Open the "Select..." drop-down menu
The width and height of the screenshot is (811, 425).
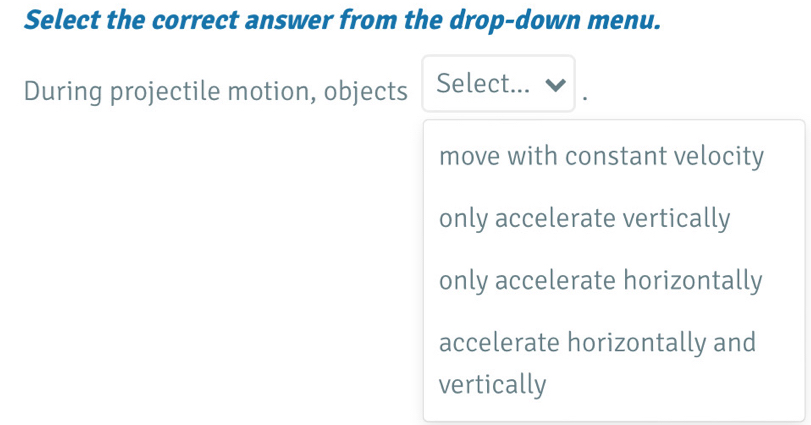tap(499, 85)
